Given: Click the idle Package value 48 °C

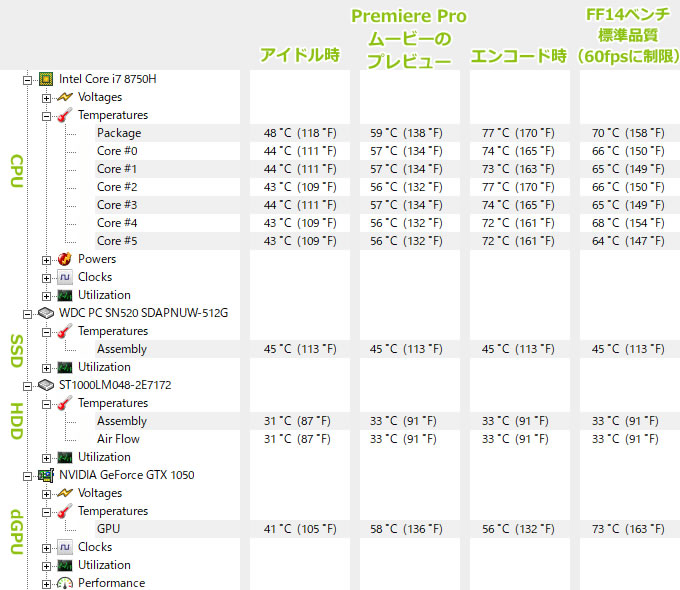Looking at the screenshot, I should click(x=300, y=133).
